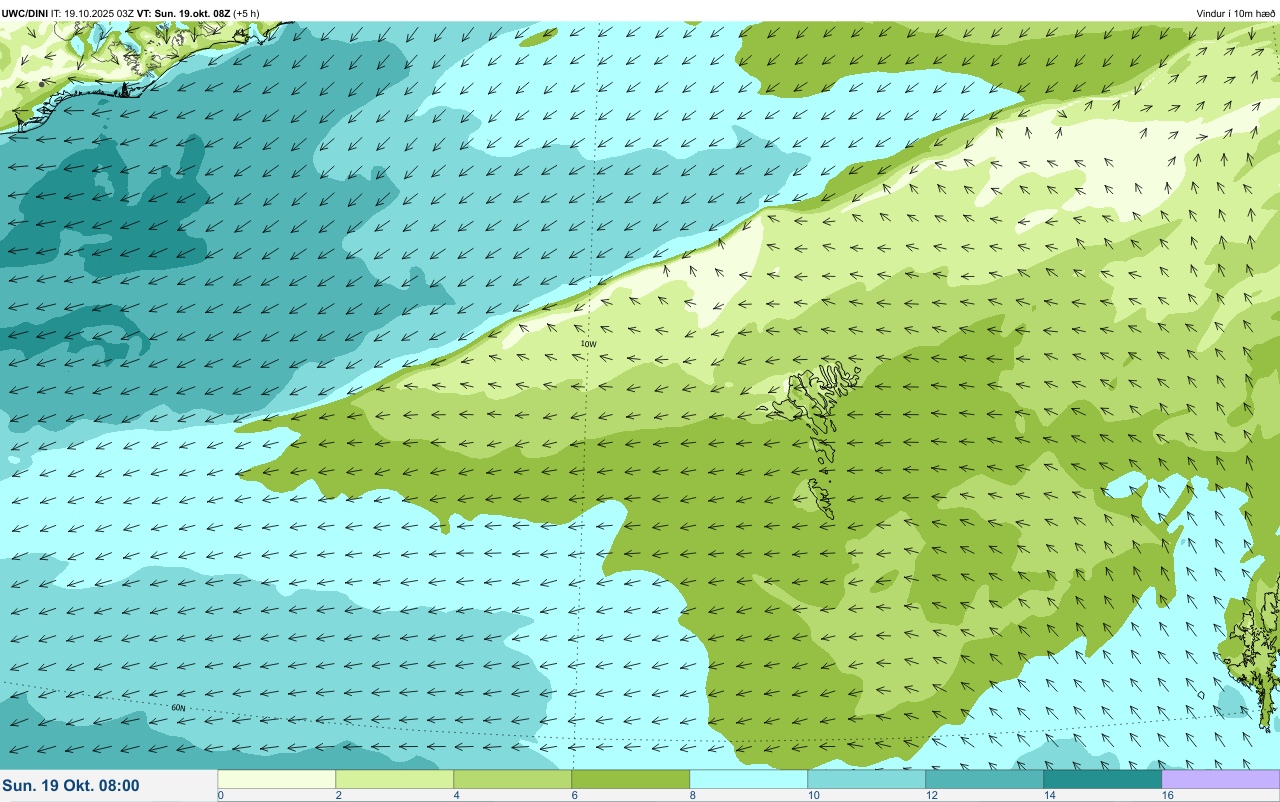
Task: Click the pale cyan 8–10 legend swatch
Action: click(x=749, y=779)
